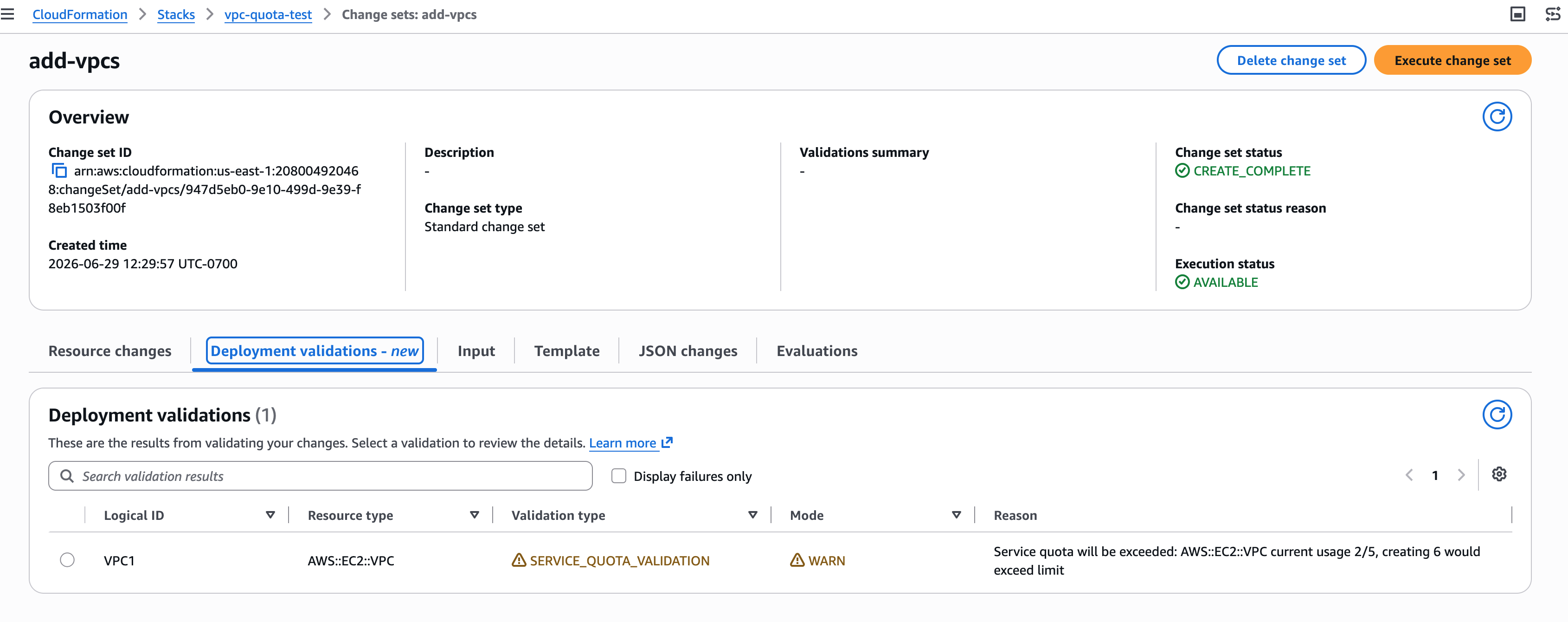Sort by Validation type column arrow
This screenshot has height=622, width=1568.
(752, 515)
